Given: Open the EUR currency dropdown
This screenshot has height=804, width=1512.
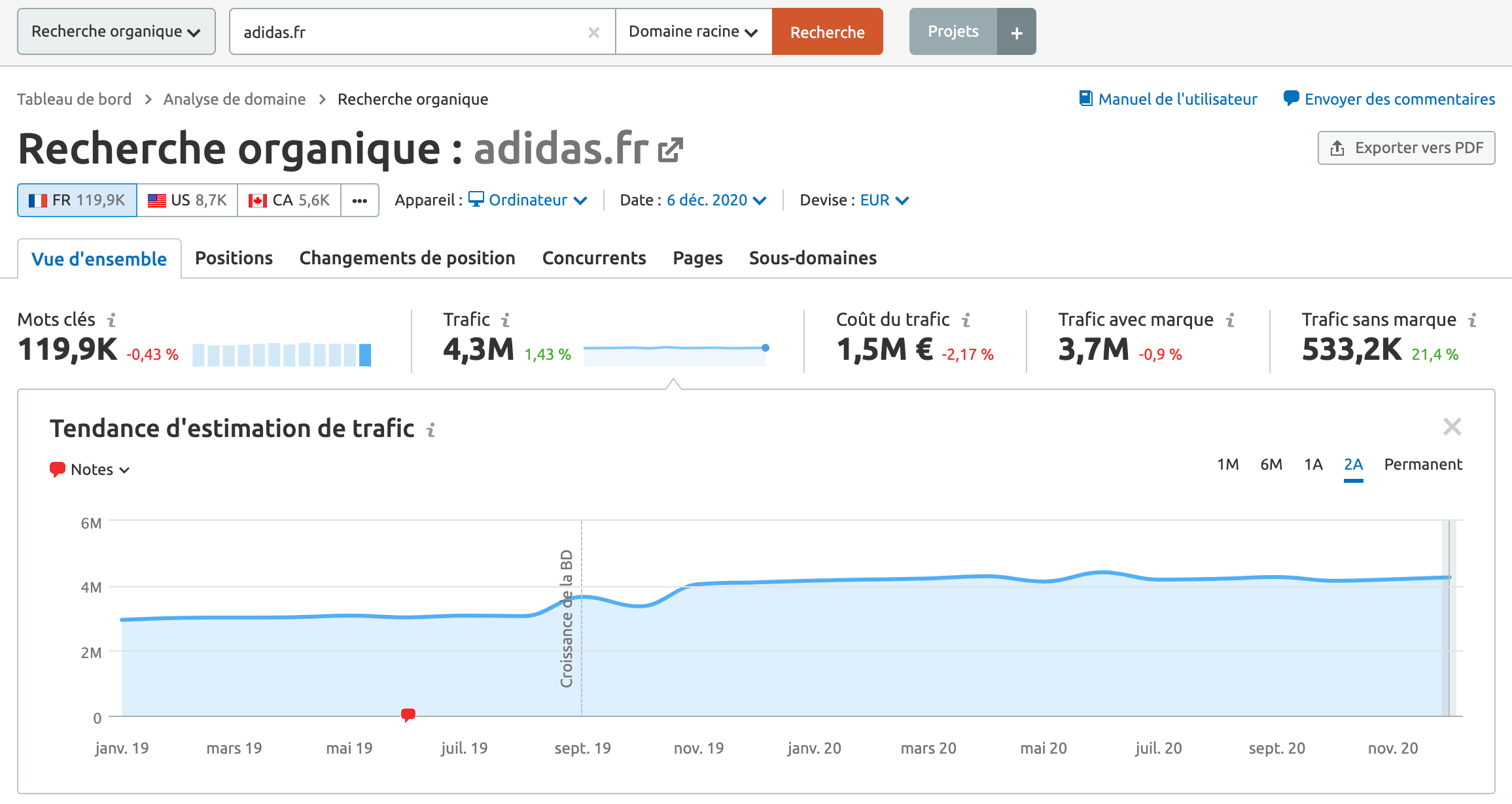Looking at the screenshot, I should pyautogui.click(x=884, y=200).
